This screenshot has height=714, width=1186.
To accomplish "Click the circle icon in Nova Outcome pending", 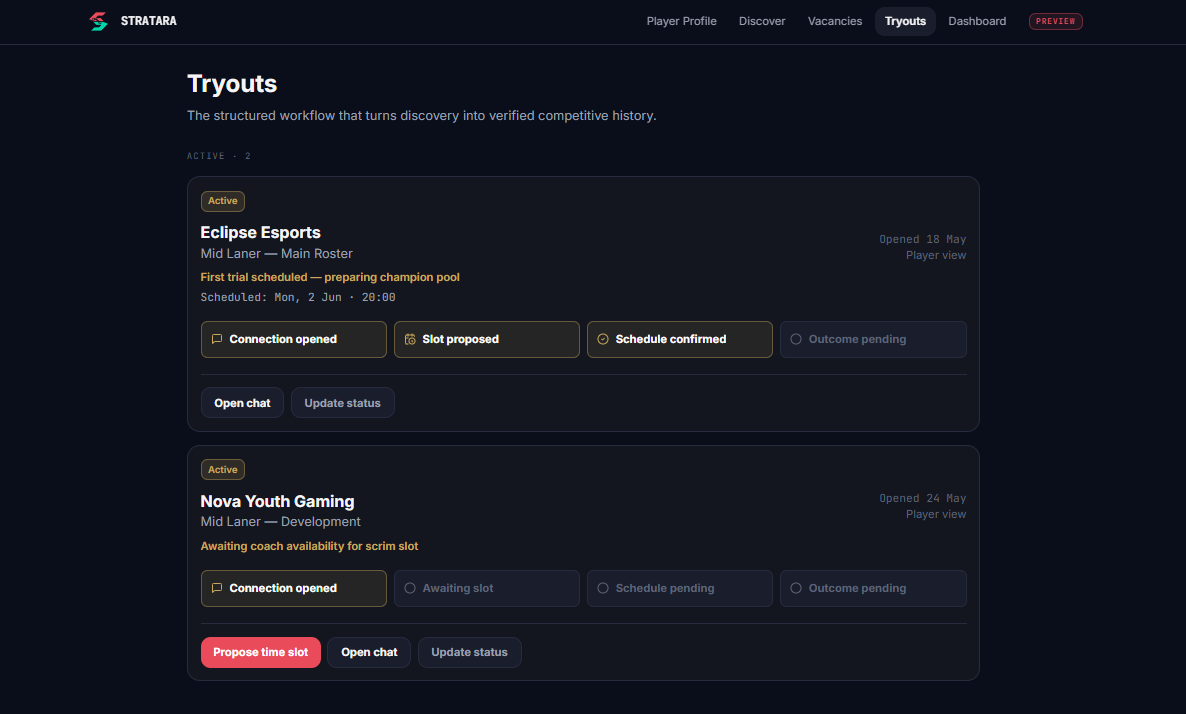I will (796, 588).
